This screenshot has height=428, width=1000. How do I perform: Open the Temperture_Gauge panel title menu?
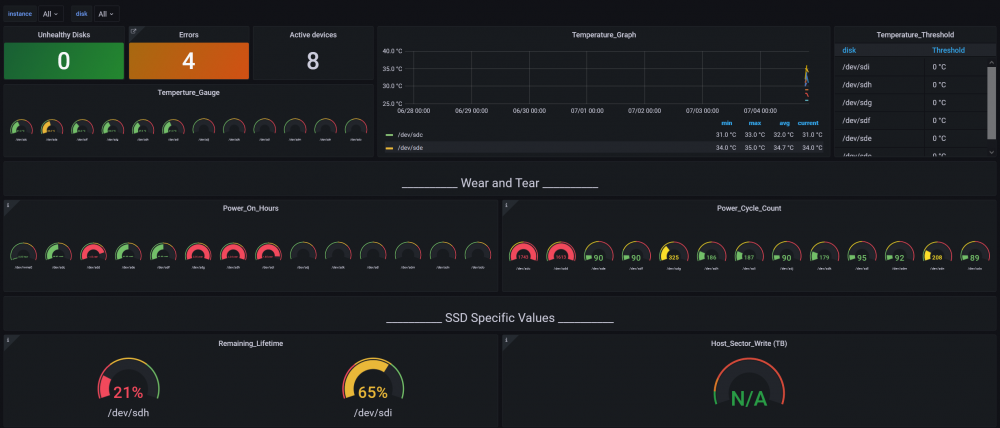(x=189, y=92)
